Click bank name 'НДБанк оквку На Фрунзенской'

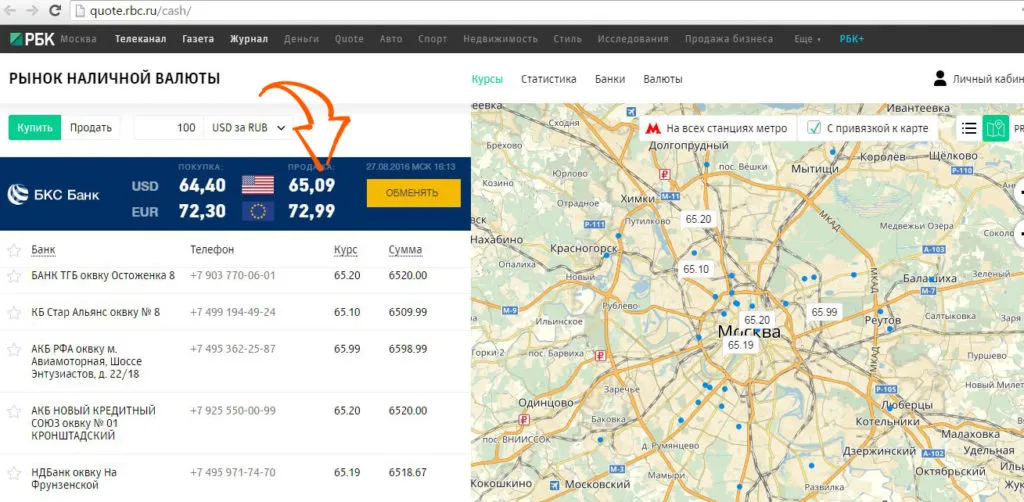(74, 478)
